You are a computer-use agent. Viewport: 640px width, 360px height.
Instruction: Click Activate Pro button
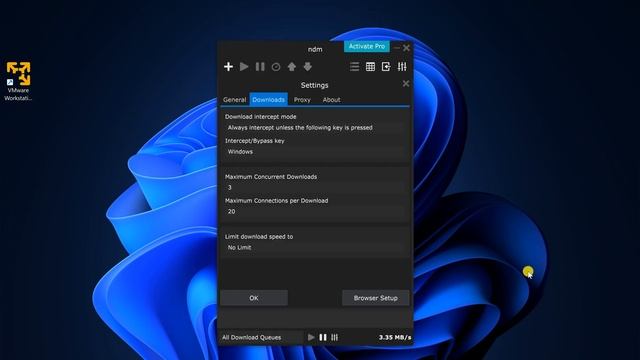(367, 47)
